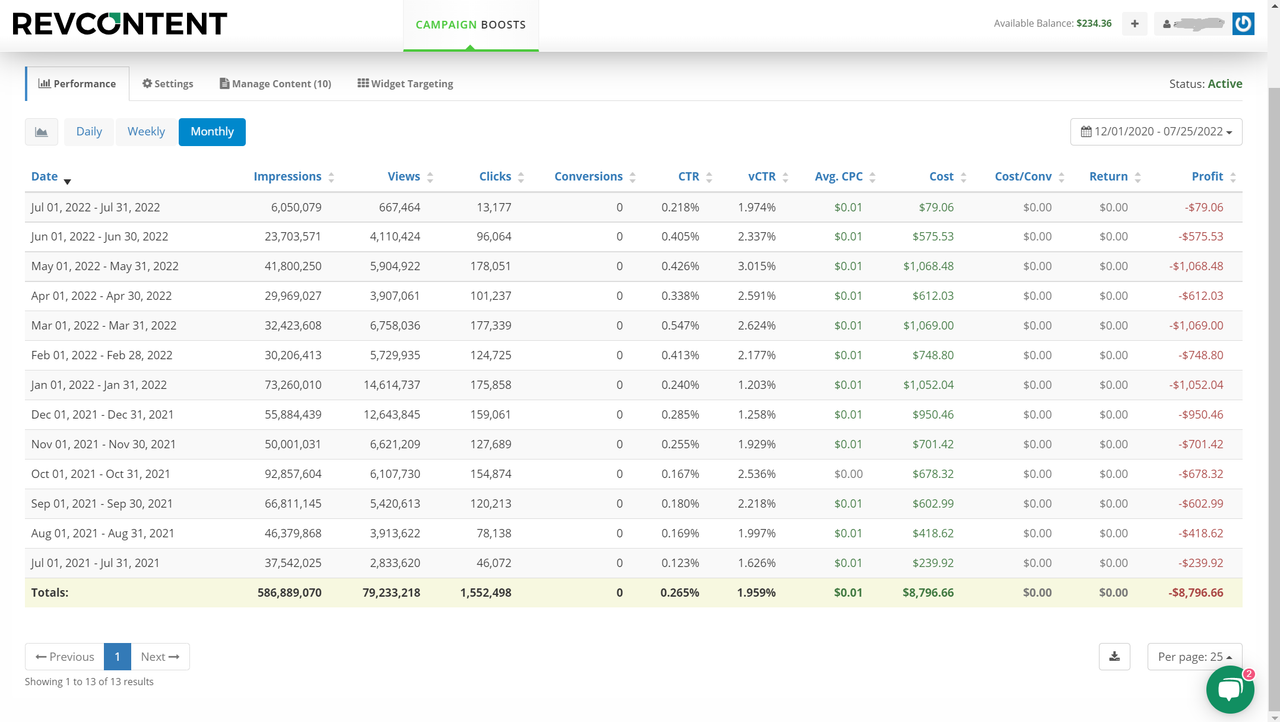1280x722 pixels.
Task: Click the Apr 01, 2022 - Apr 30, 2022 row date
Action: [x=102, y=296]
